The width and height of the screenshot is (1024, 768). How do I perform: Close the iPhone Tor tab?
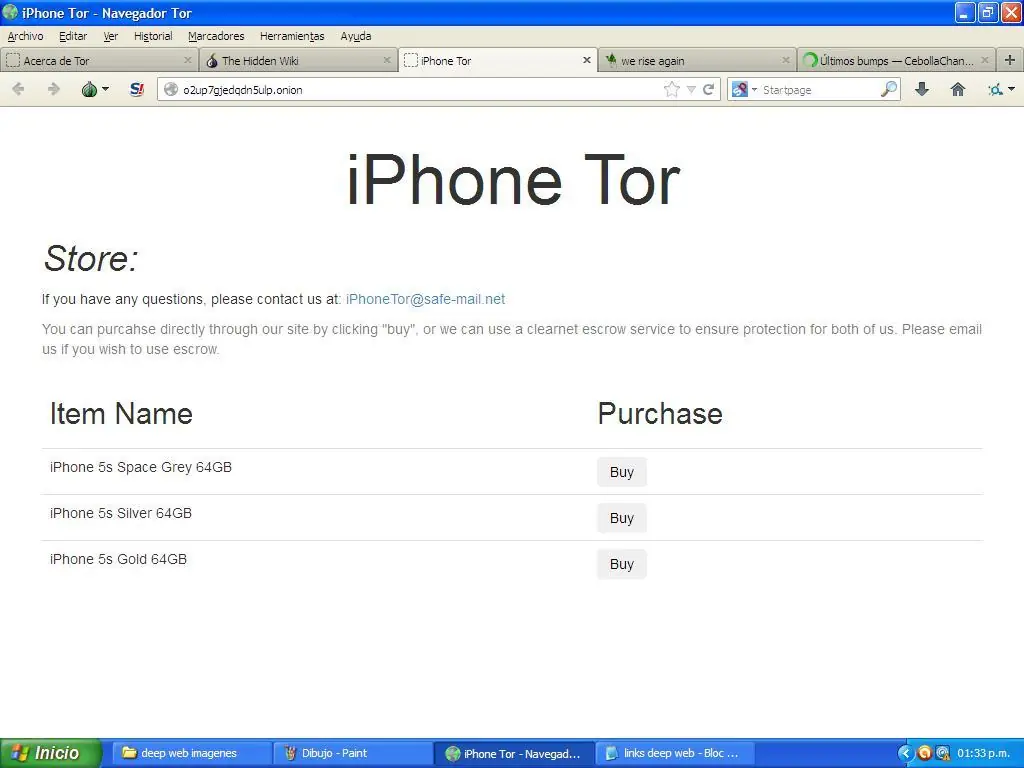click(x=586, y=60)
